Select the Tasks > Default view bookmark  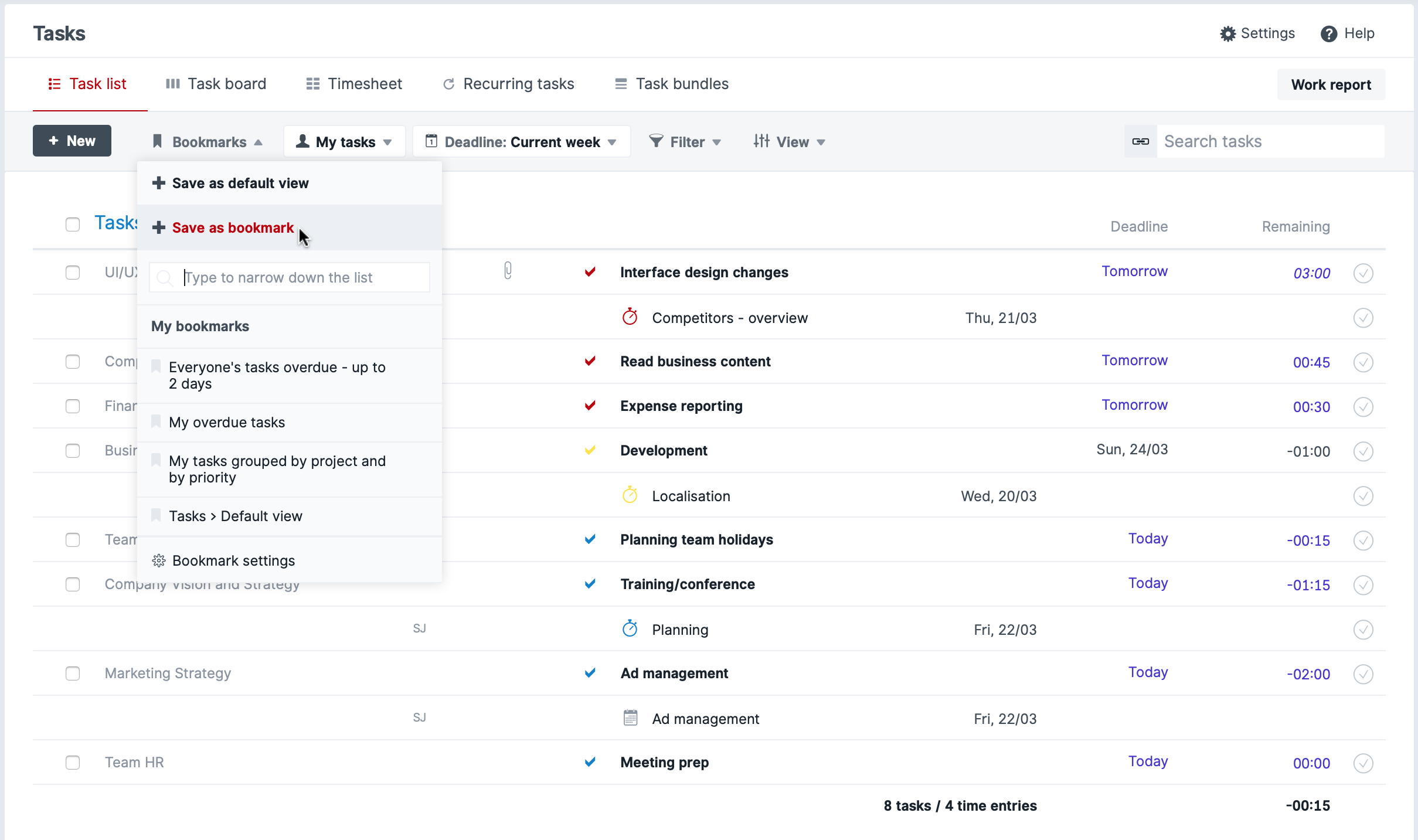pos(290,516)
